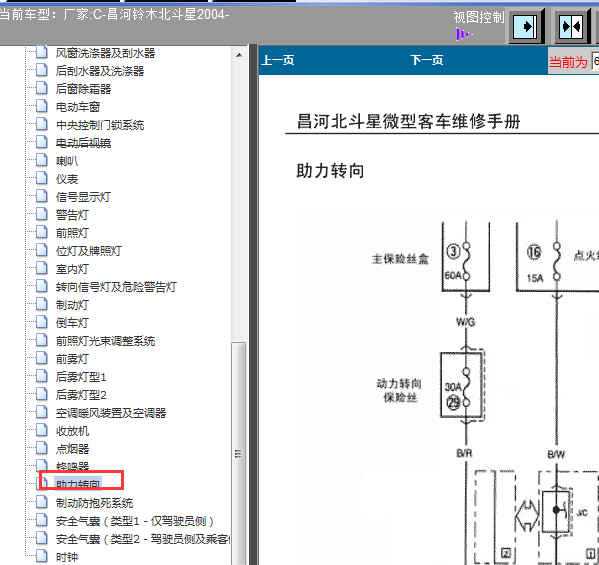Open 风窗洗涤器及刮水器 in the tree

[105, 53]
